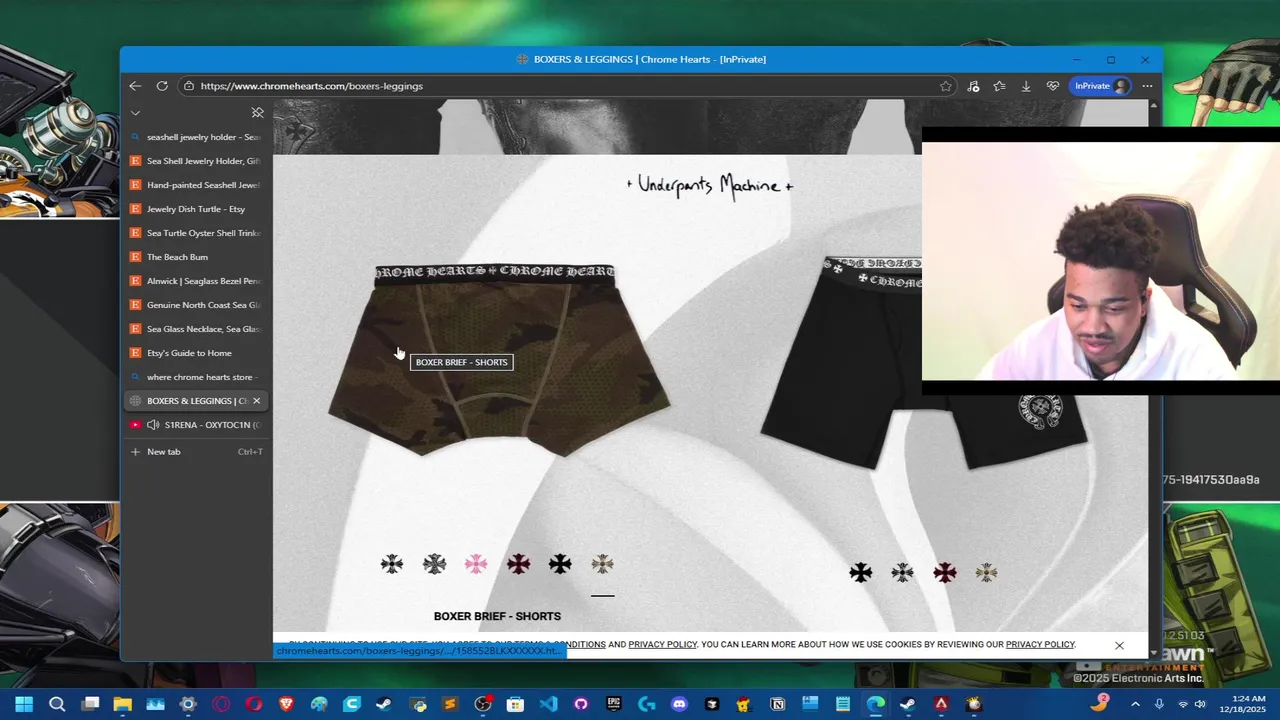Unpin the vertical tabs pane
This screenshot has height=720, width=1280.
pyautogui.click(x=257, y=113)
